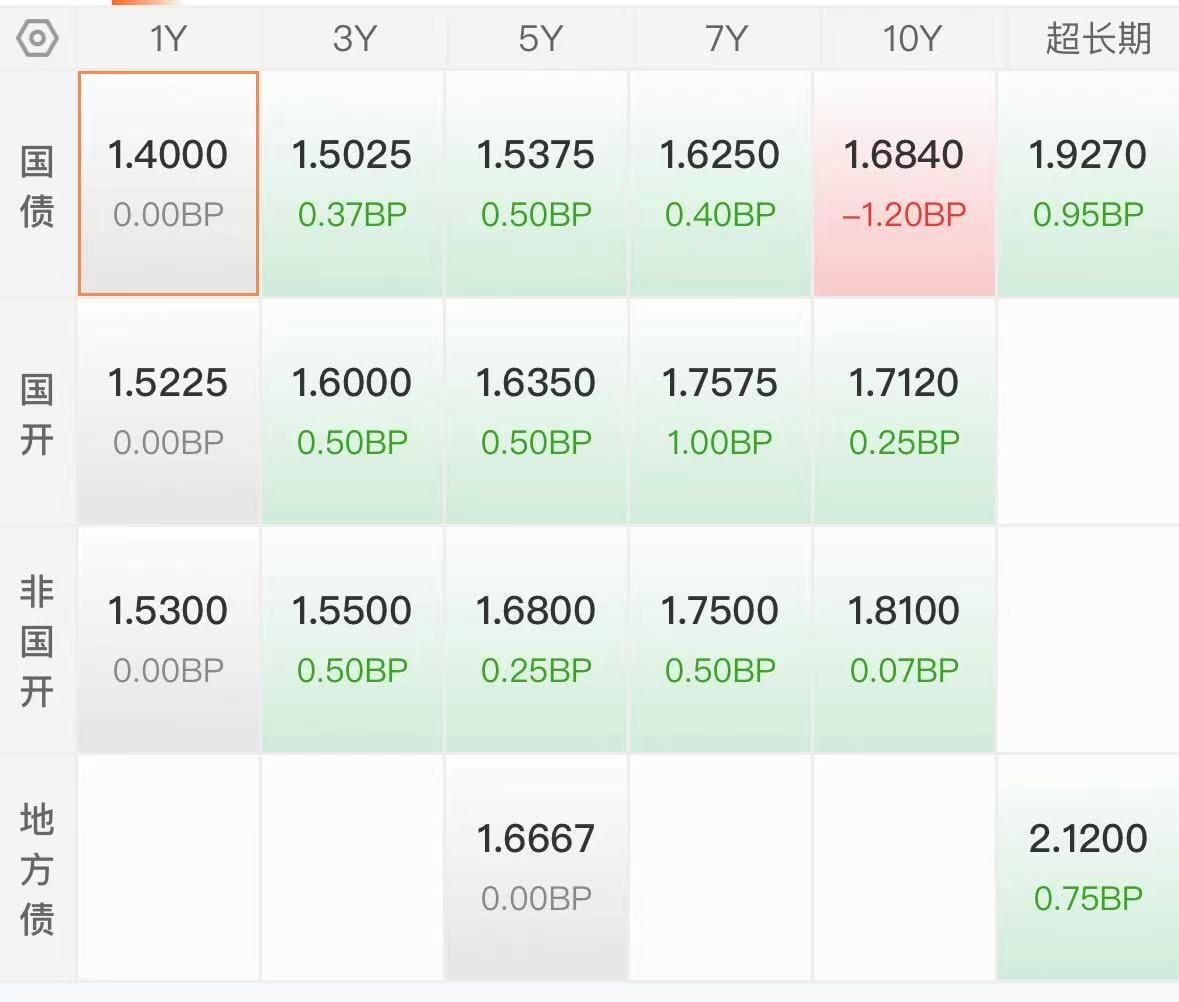The image size is (1179, 1002).
Task: Open the 地方债 超长期 cell 2.1200
Action: [1088, 867]
